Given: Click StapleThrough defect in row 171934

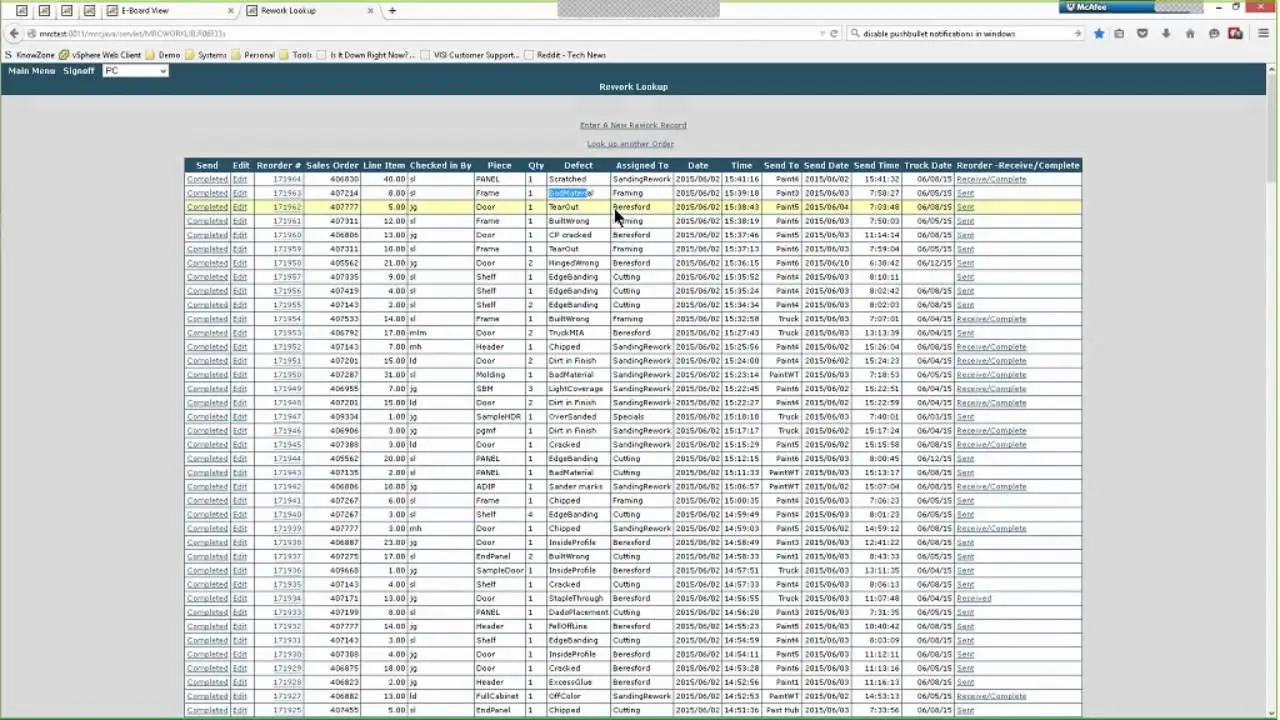Looking at the screenshot, I should (x=576, y=598).
